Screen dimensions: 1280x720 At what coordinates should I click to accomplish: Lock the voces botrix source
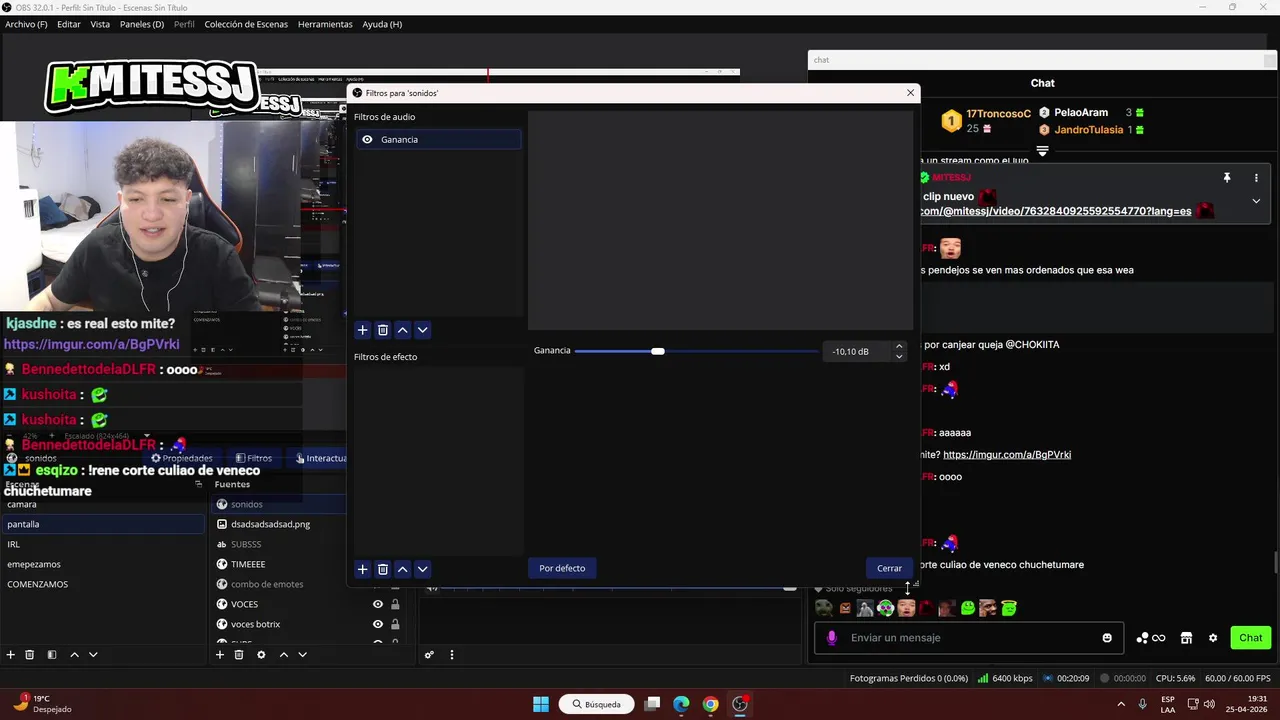coord(395,624)
